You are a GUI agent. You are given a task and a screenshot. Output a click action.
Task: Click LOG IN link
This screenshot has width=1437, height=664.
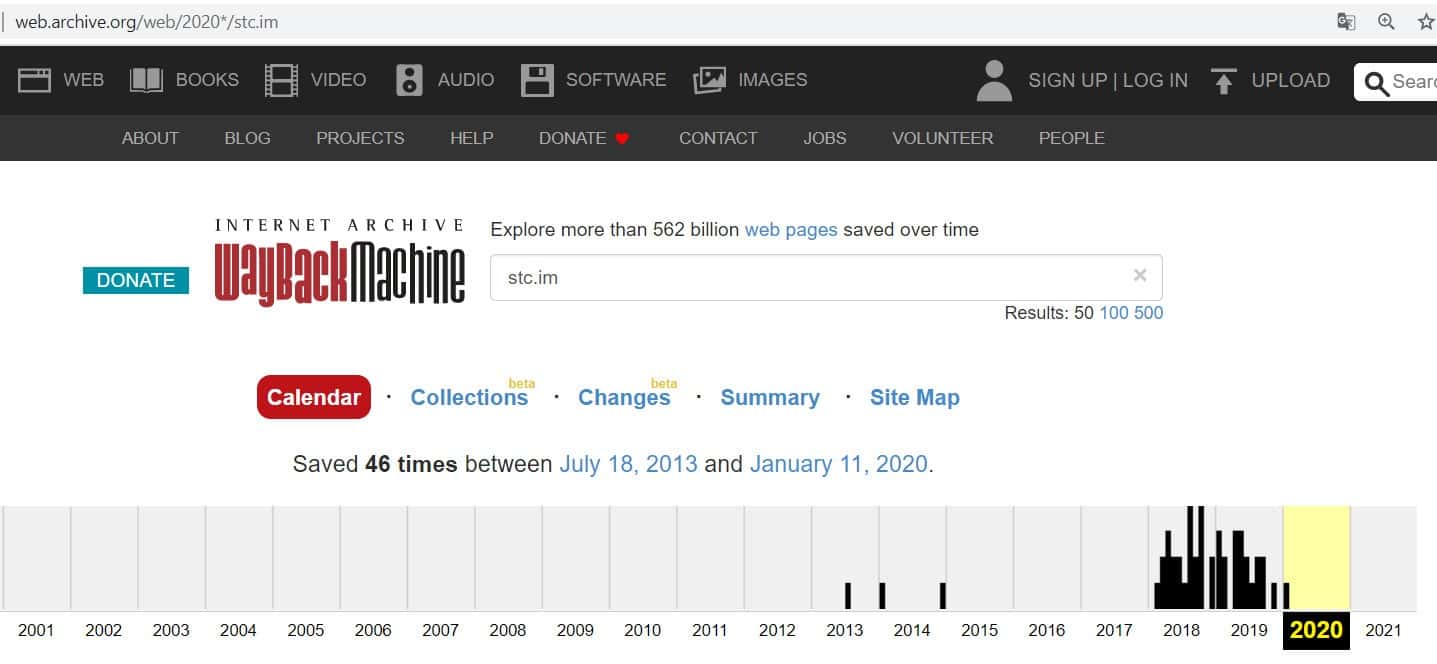pyautogui.click(x=1155, y=80)
